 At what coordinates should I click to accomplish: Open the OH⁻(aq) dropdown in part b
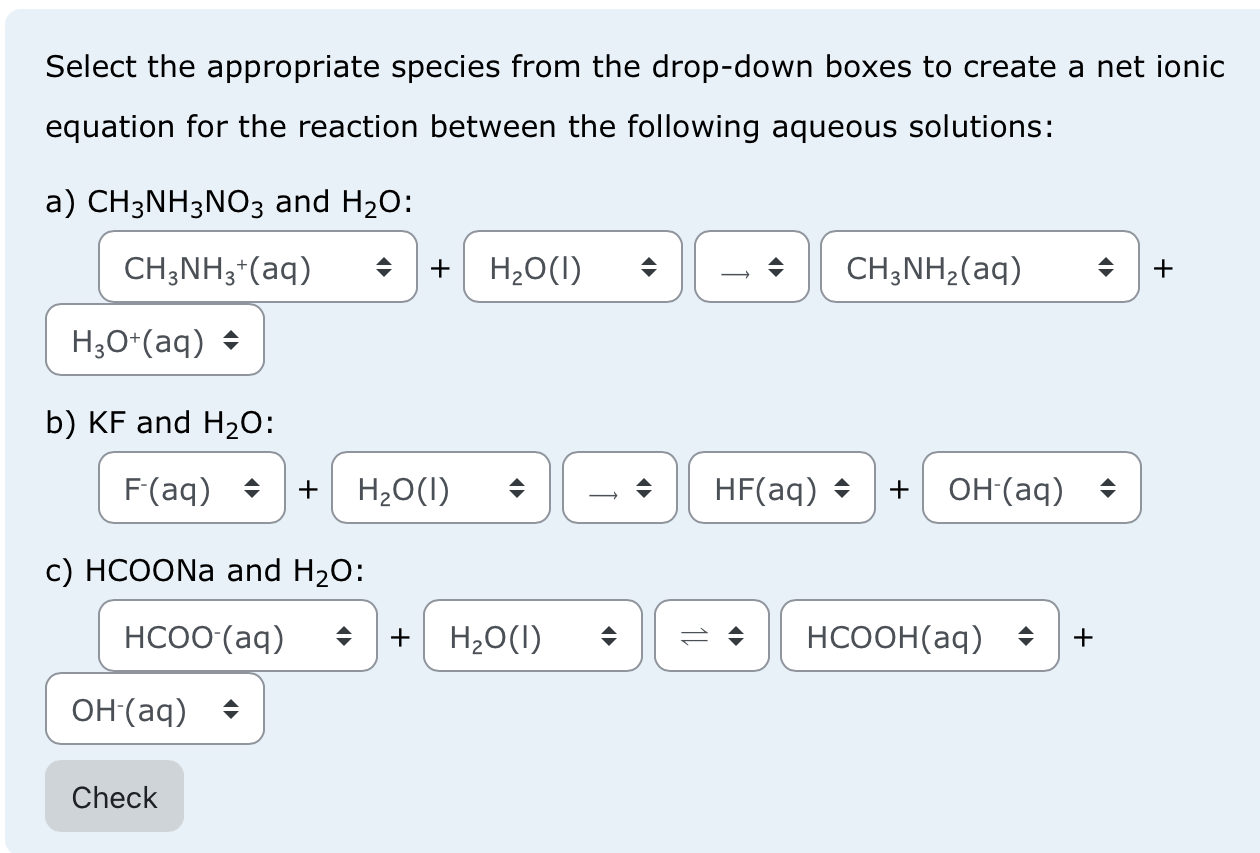[x=1030, y=488]
